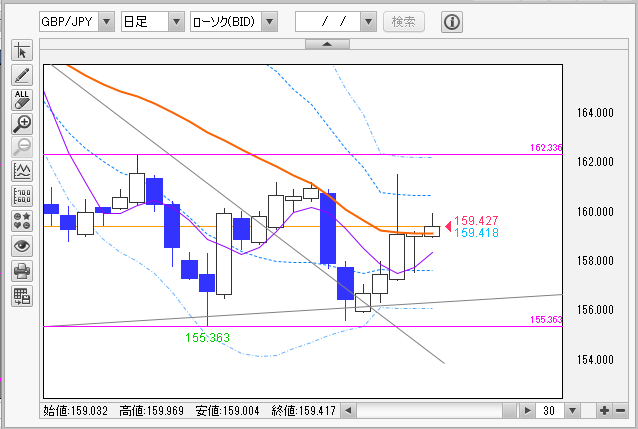This screenshot has width=638, height=429.
Task: Click the magenta 155.363 line label
Action: coord(546,320)
